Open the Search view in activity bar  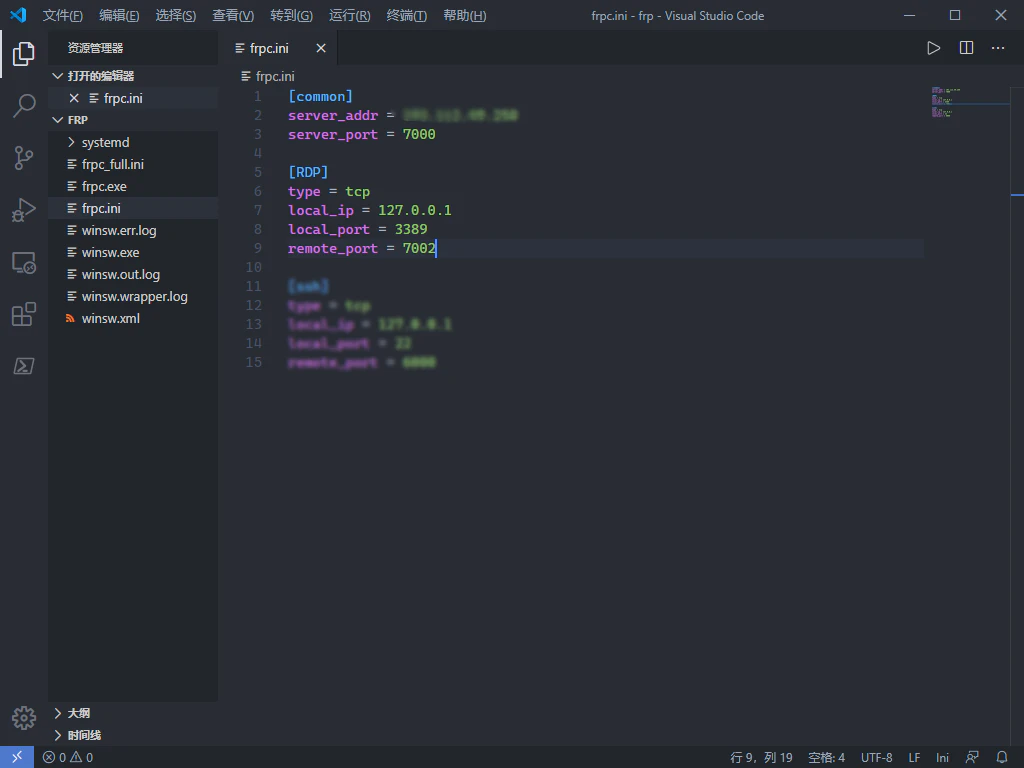click(24, 106)
